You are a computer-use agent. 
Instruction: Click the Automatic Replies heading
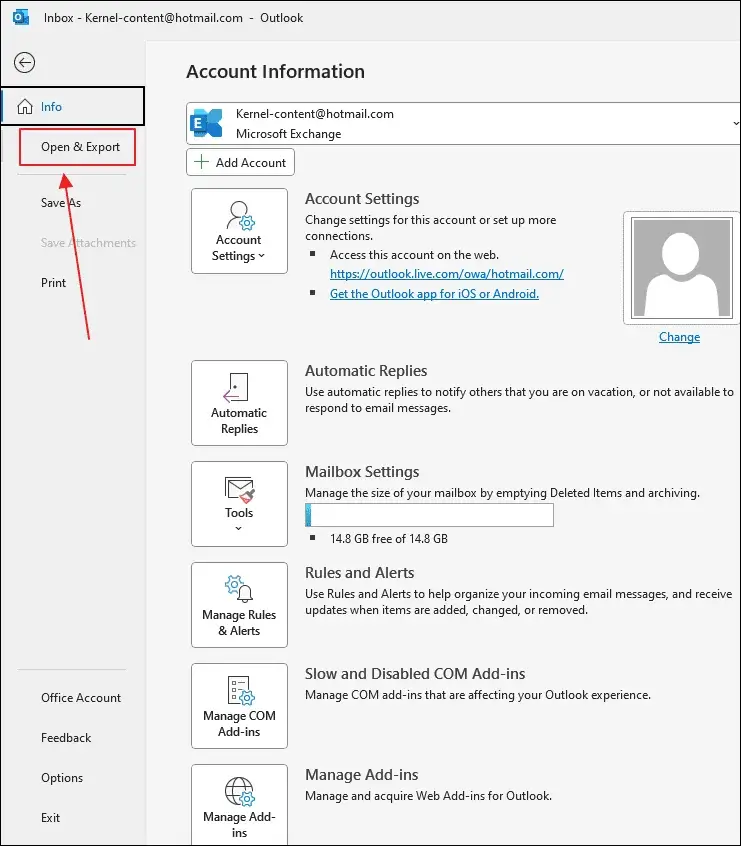click(x=366, y=371)
